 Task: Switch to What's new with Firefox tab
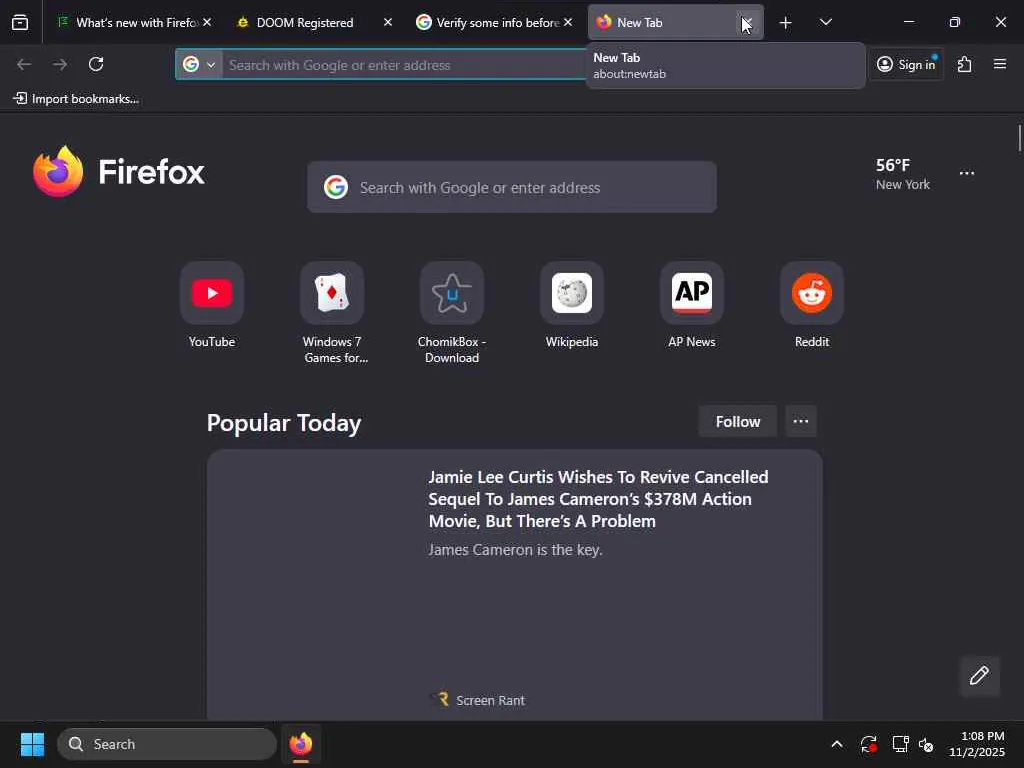click(135, 23)
